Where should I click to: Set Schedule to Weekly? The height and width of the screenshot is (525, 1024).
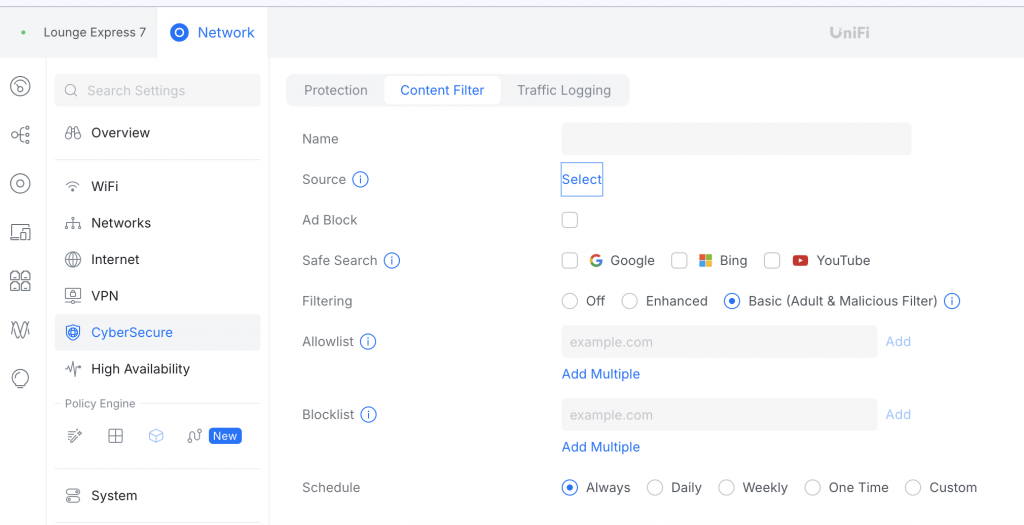726,488
